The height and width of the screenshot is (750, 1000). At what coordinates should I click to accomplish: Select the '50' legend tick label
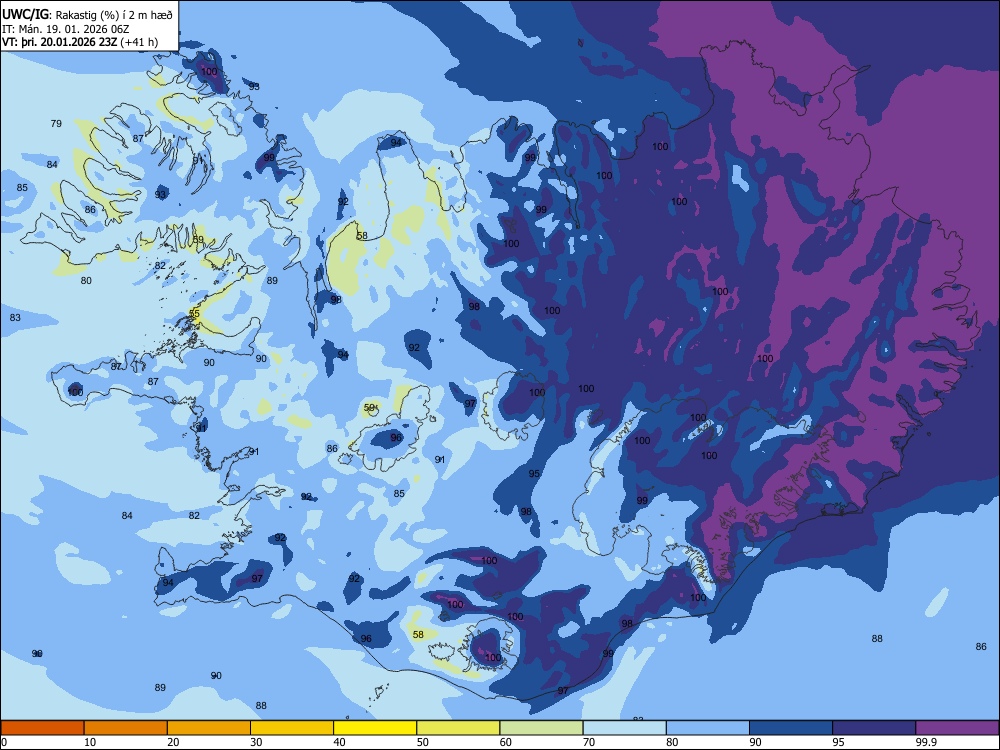pos(422,742)
